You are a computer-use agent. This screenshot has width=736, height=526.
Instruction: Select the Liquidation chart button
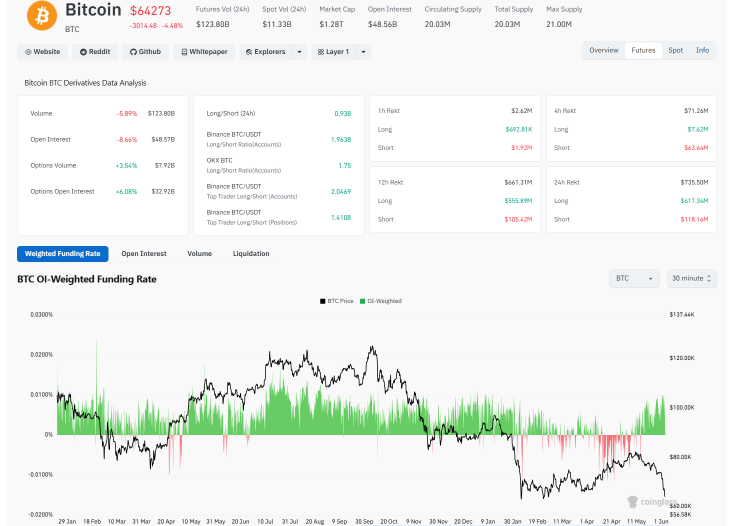tap(251, 254)
